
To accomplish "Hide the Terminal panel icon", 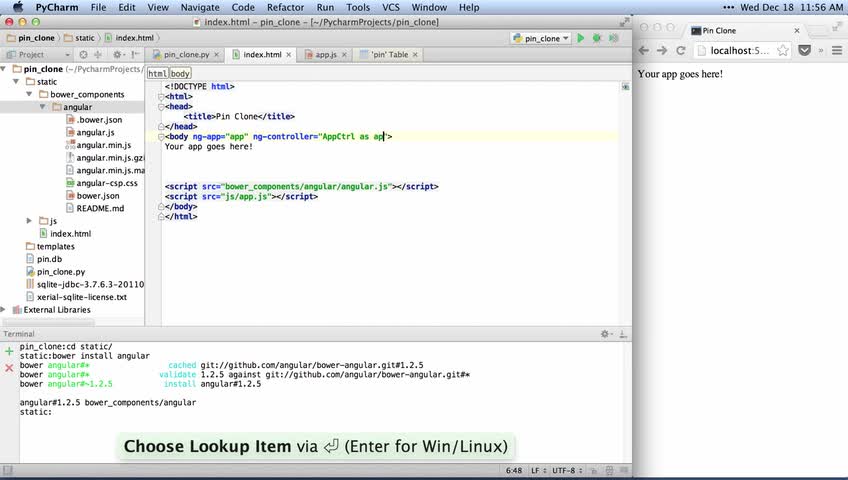I will (623, 334).
